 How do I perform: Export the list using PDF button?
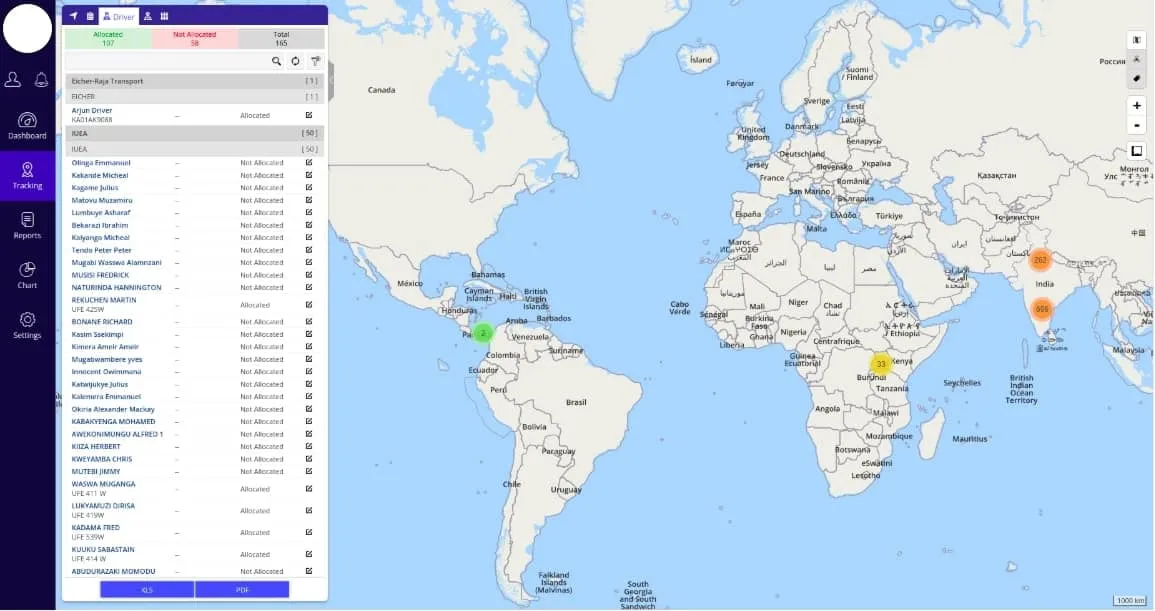242,590
